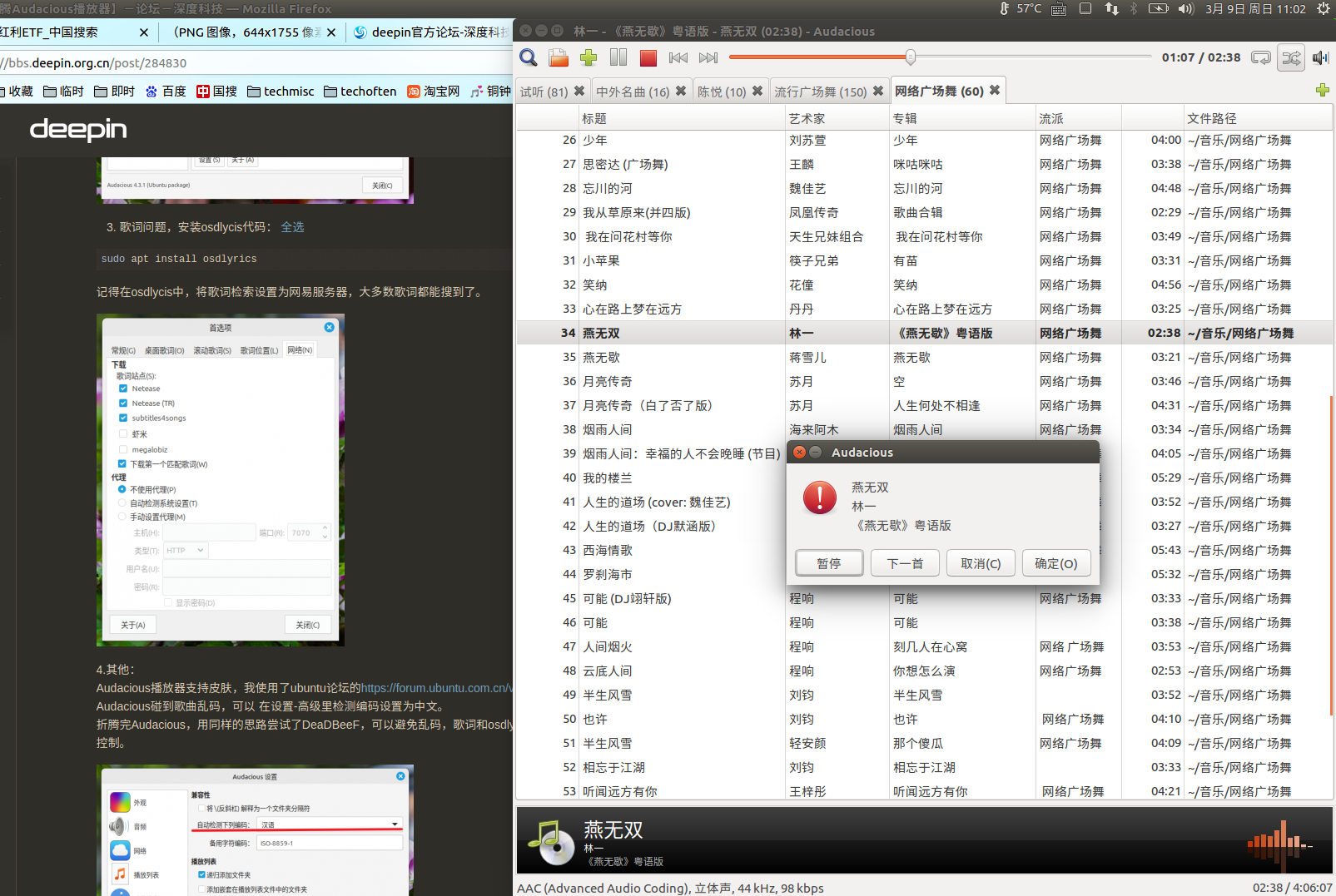Open the battery indicator in top panel
1336x896 pixels.
click(1159, 8)
